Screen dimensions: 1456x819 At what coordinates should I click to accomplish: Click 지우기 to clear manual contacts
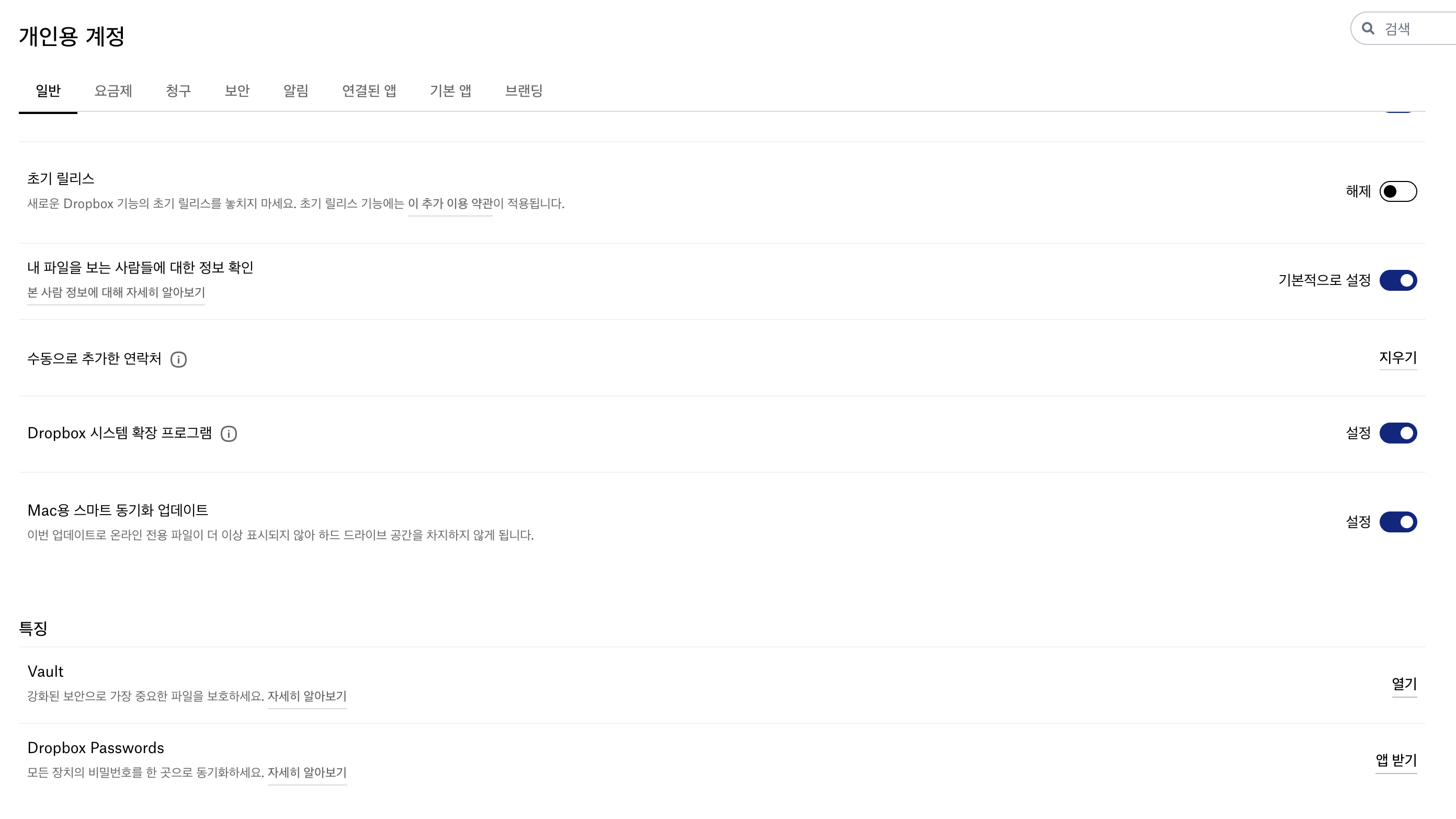pos(1398,358)
